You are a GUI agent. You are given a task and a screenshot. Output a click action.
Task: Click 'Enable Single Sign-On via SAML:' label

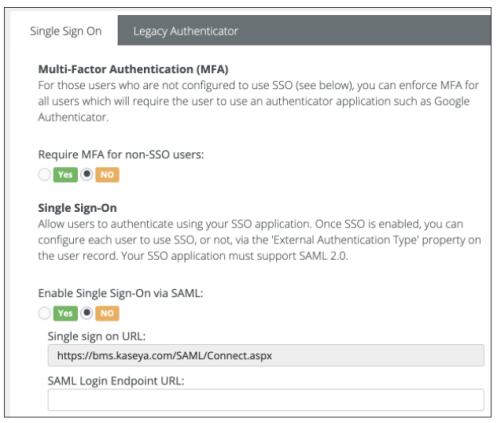(120, 293)
